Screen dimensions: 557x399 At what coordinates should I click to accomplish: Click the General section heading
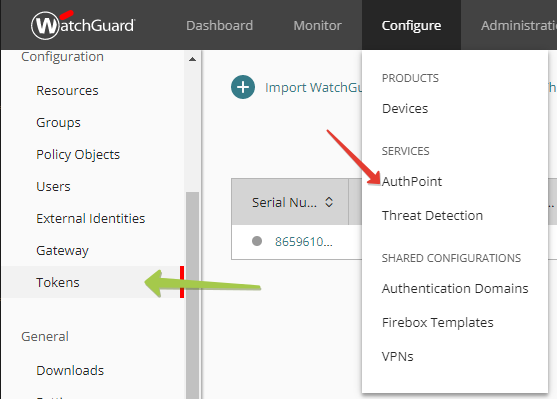pyautogui.click(x=45, y=336)
